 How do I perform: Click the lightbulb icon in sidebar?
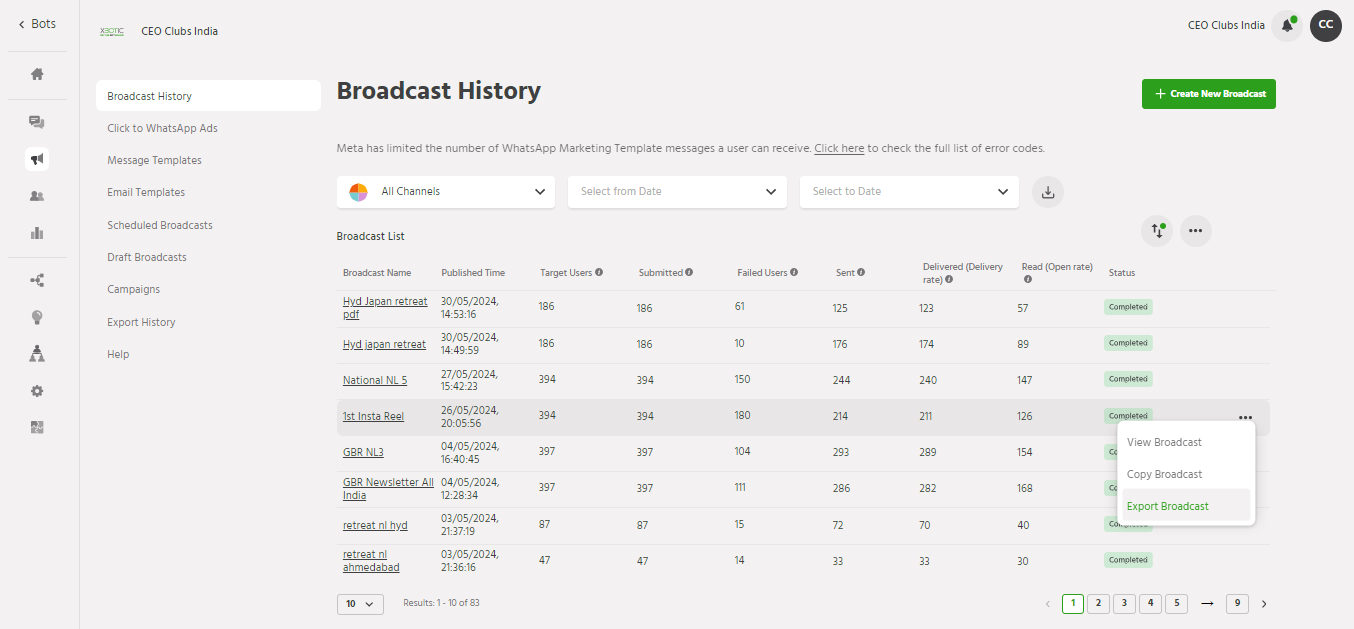tap(37, 318)
